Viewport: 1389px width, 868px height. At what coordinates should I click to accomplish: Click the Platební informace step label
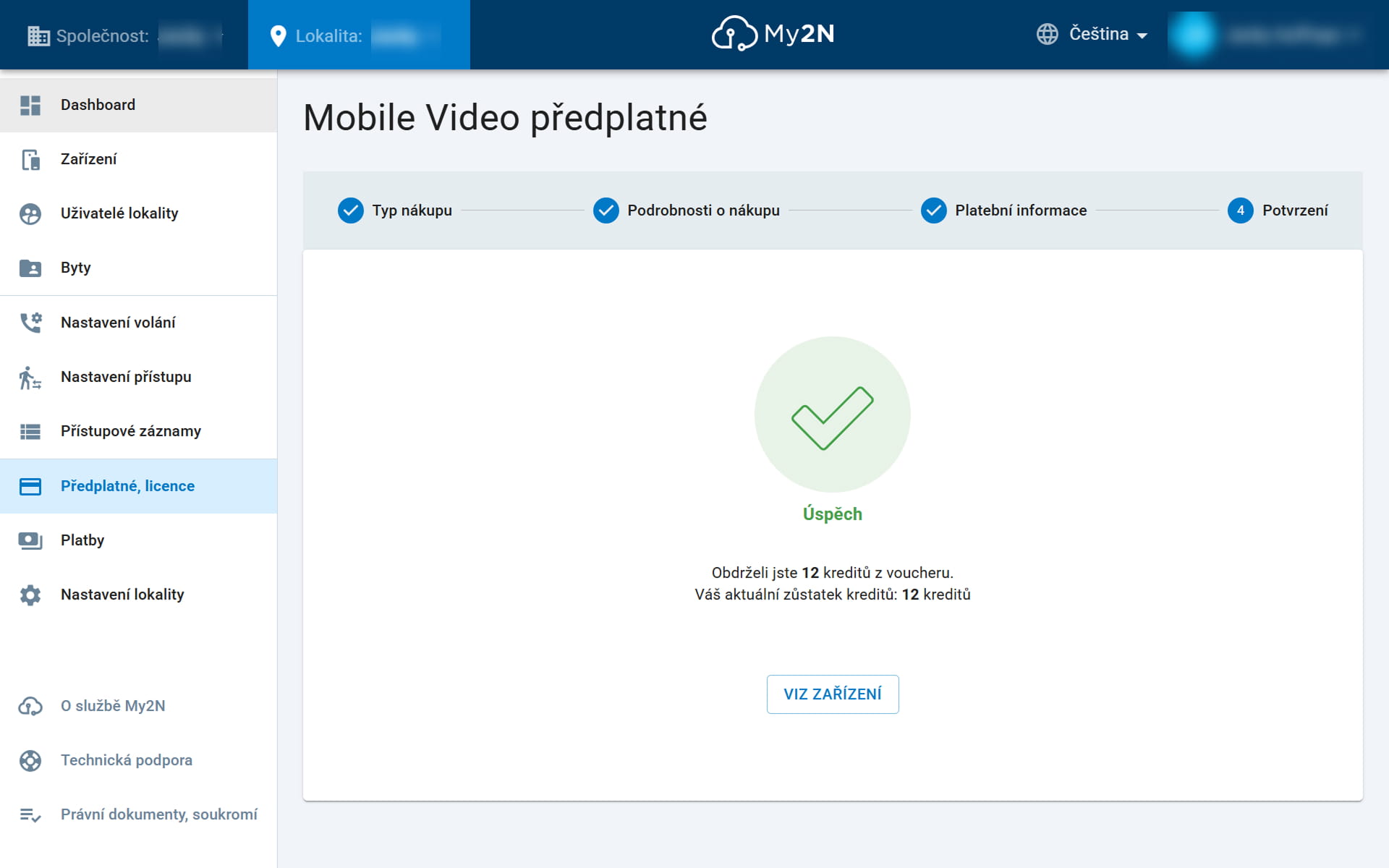pos(1021,210)
